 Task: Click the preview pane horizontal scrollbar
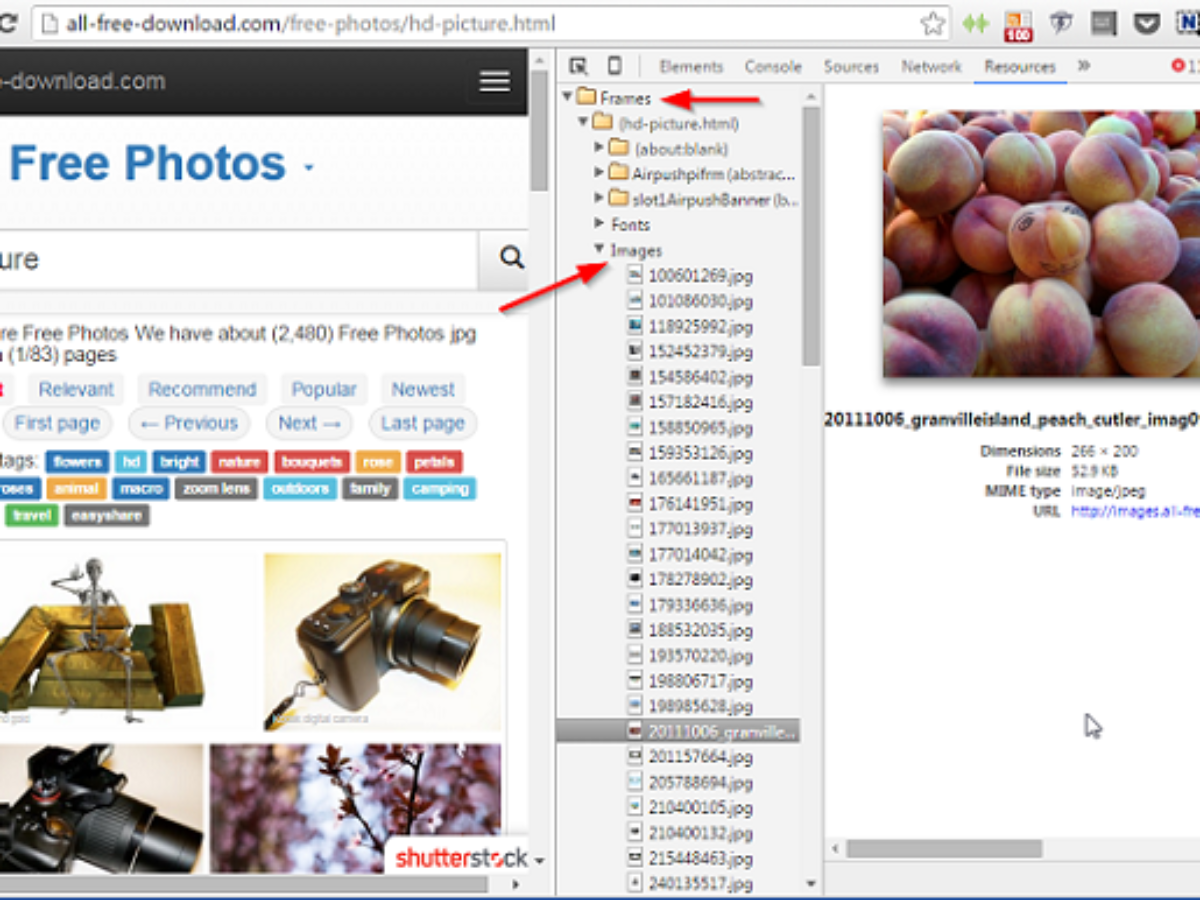pos(944,848)
